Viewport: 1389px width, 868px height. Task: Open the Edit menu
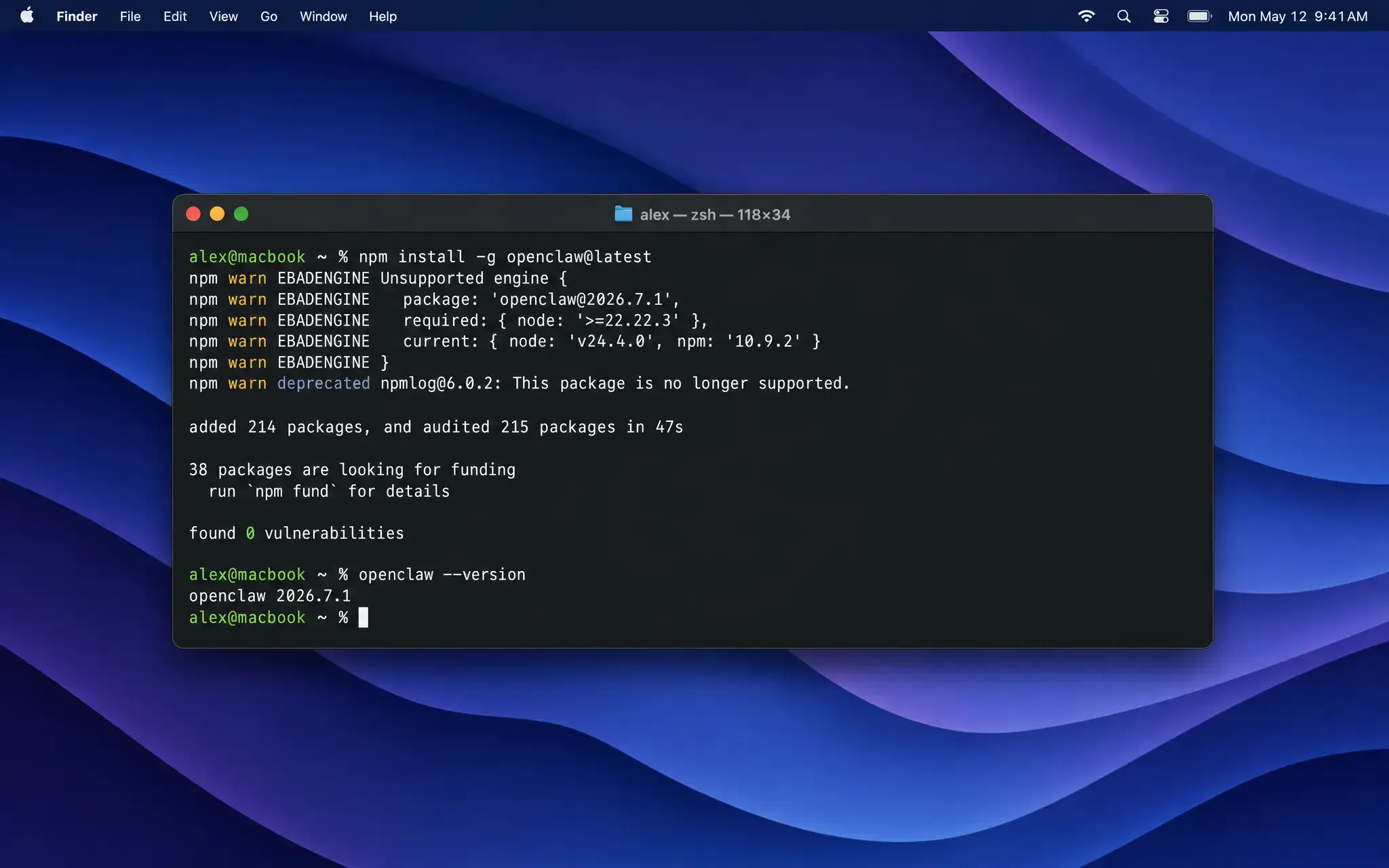(x=175, y=16)
